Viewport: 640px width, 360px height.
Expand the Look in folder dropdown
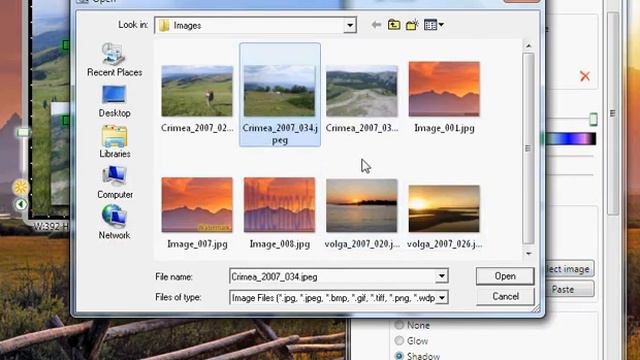pos(350,25)
